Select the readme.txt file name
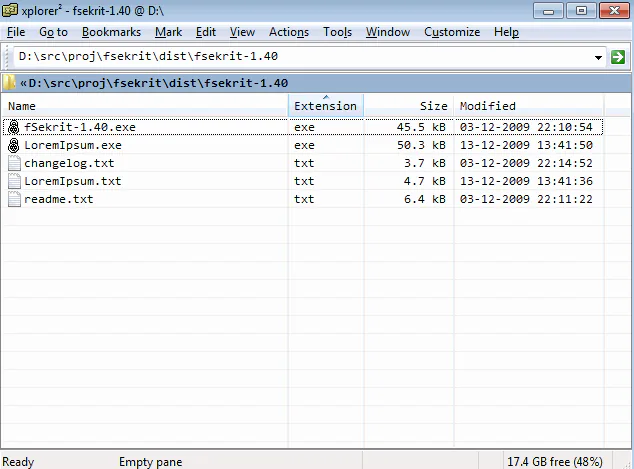Viewport: 634px width, 469px height. click(59, 199)
